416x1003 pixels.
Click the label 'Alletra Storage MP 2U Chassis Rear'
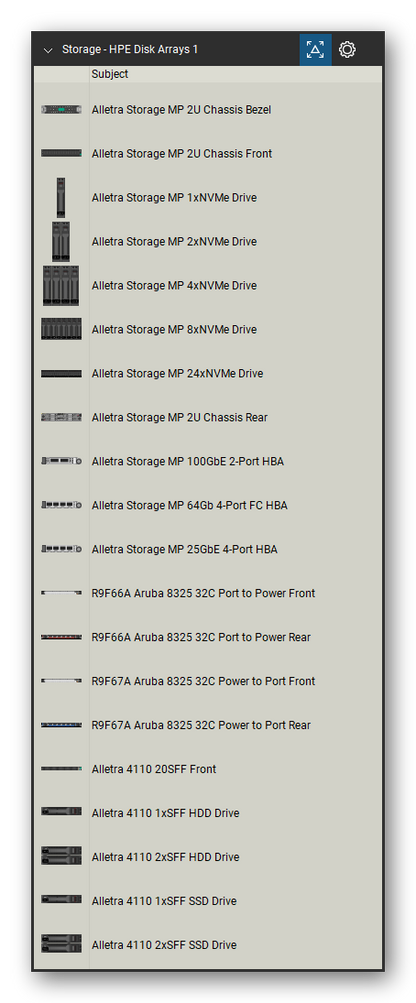(x=180, y=418)
